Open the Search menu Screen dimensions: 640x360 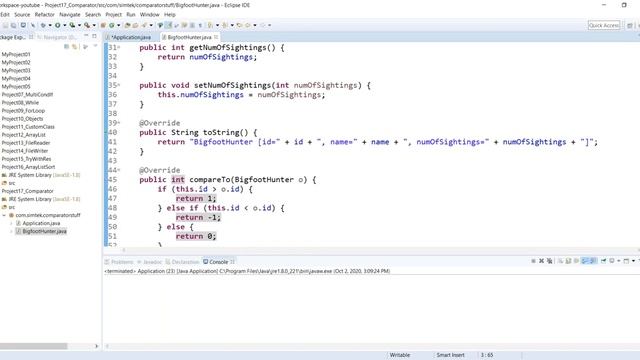93,15
